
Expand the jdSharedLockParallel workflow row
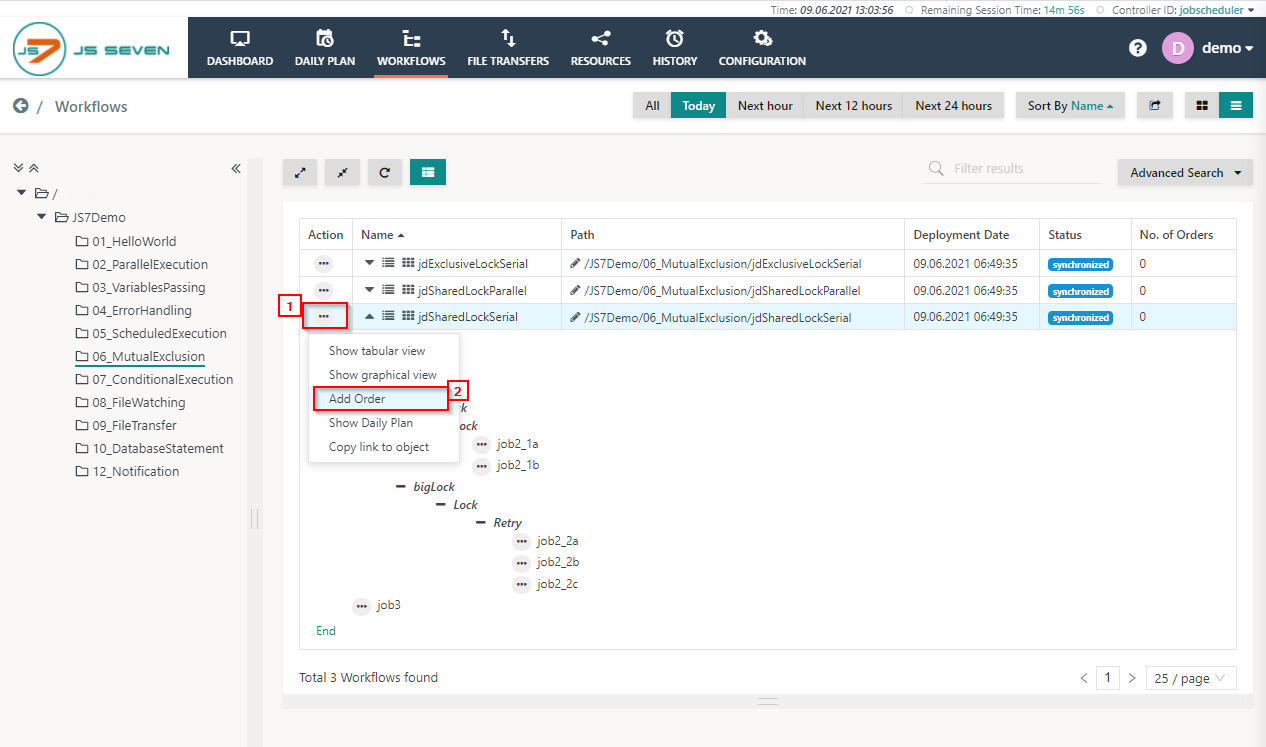coord(369,290)
